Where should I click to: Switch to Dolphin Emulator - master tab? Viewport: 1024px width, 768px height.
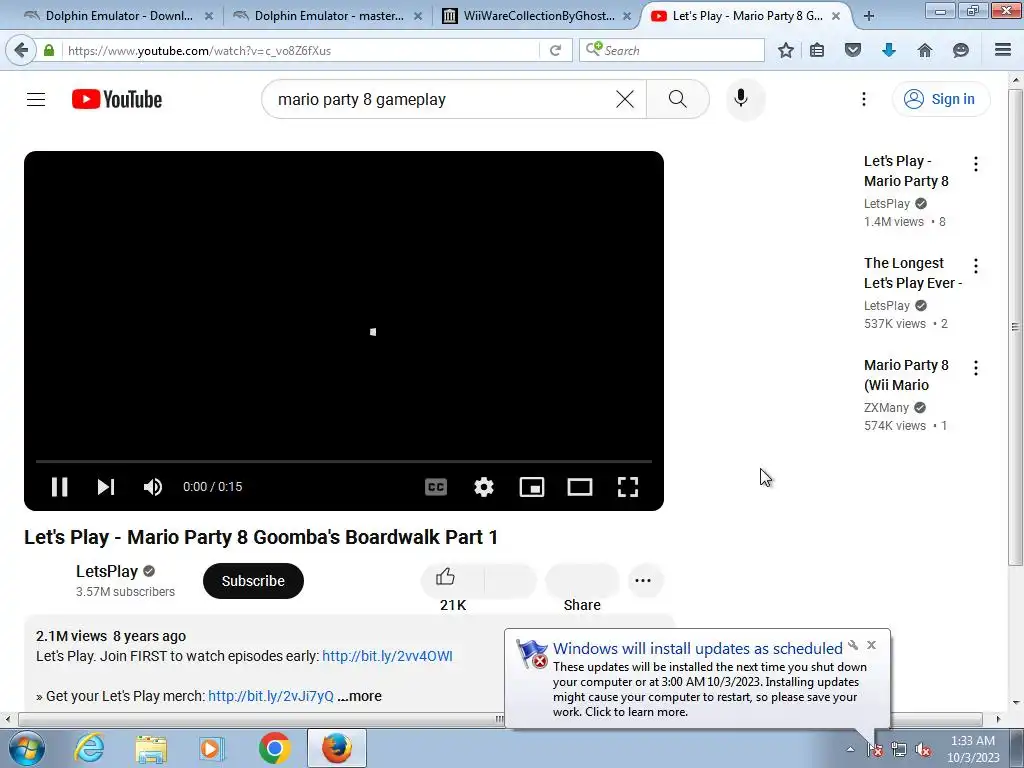tap(328, 16)
